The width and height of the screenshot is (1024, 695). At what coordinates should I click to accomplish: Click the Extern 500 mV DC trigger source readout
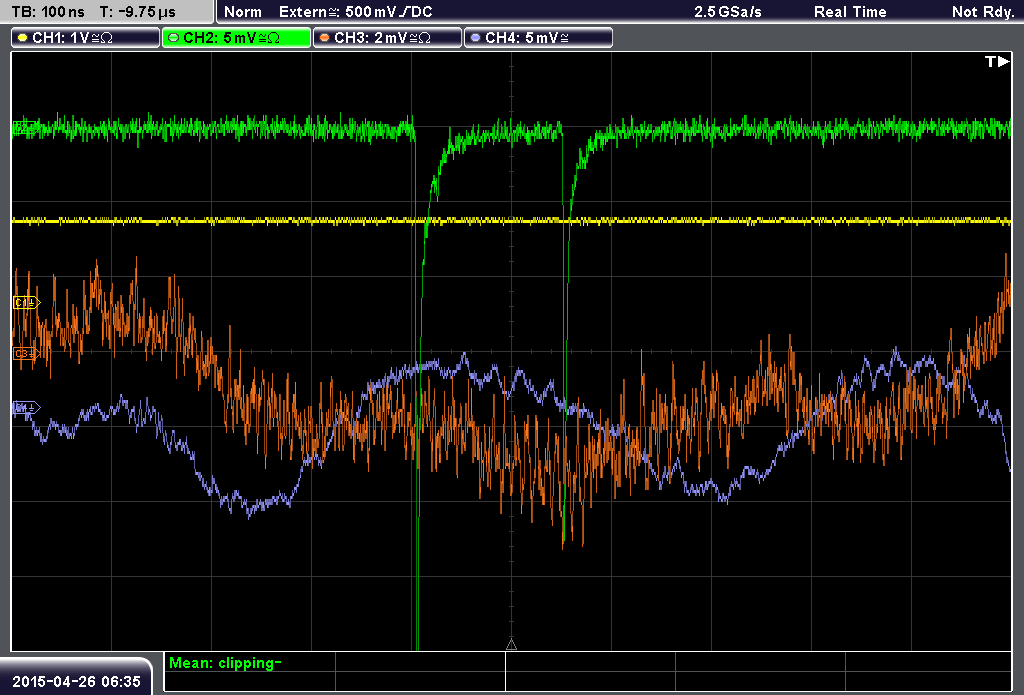point(355,12)
